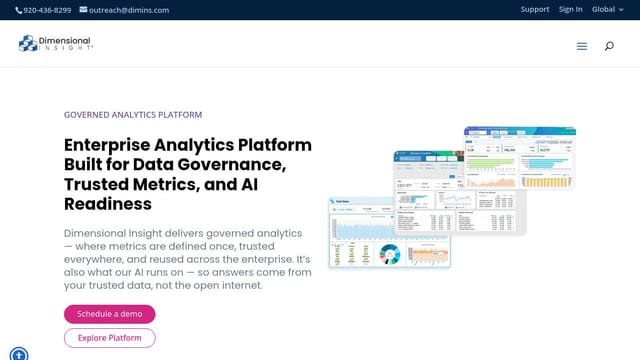The width and height of the screenshot is (640, 360).
Task: Click the envelope email icon
Action: click(83, 9)
